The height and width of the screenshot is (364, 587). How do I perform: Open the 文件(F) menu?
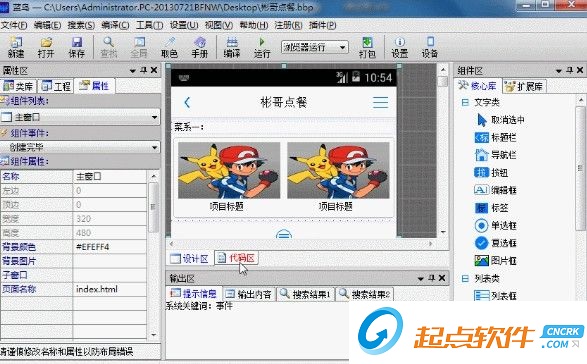(14, 25)
